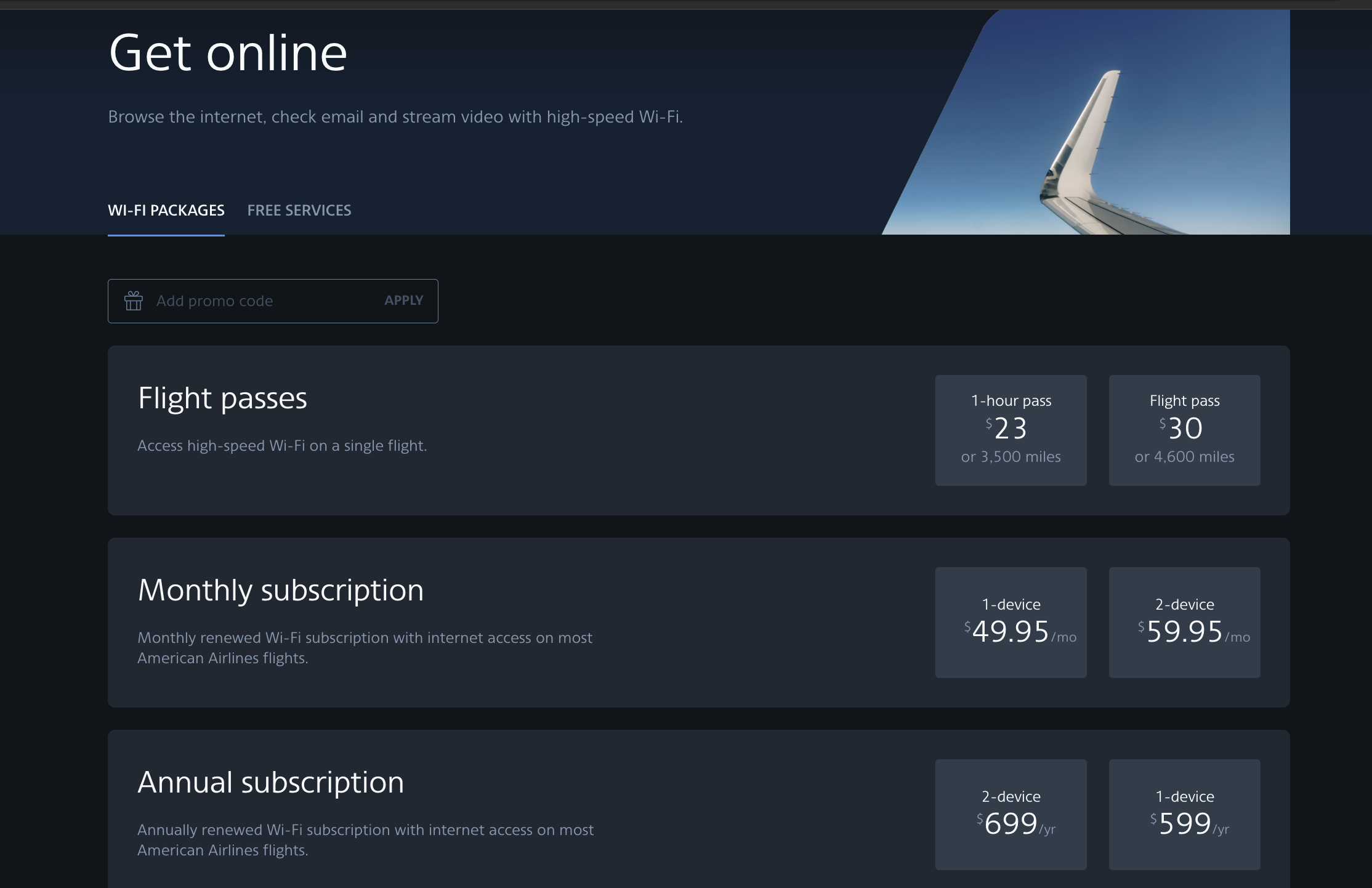Click the 'Monthly renewed Wi-Fi subscription' description
The image size is (1372, 888).
pos(365,648)
